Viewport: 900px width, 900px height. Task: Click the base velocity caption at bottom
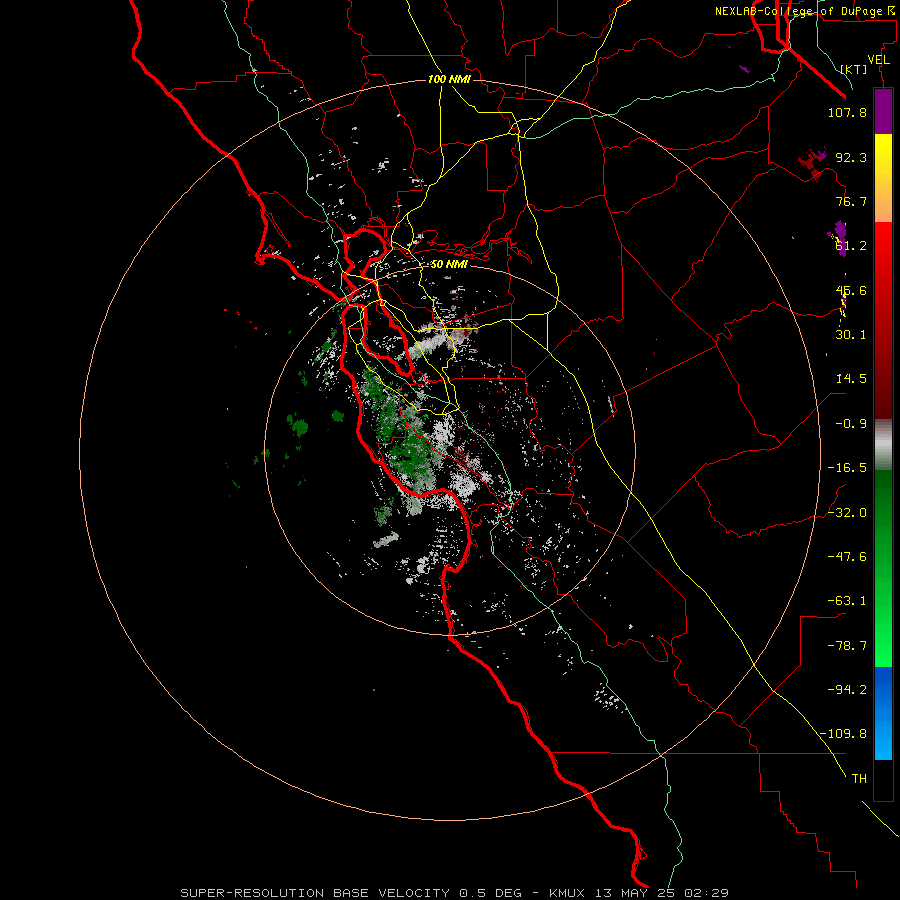coord(455,893)
